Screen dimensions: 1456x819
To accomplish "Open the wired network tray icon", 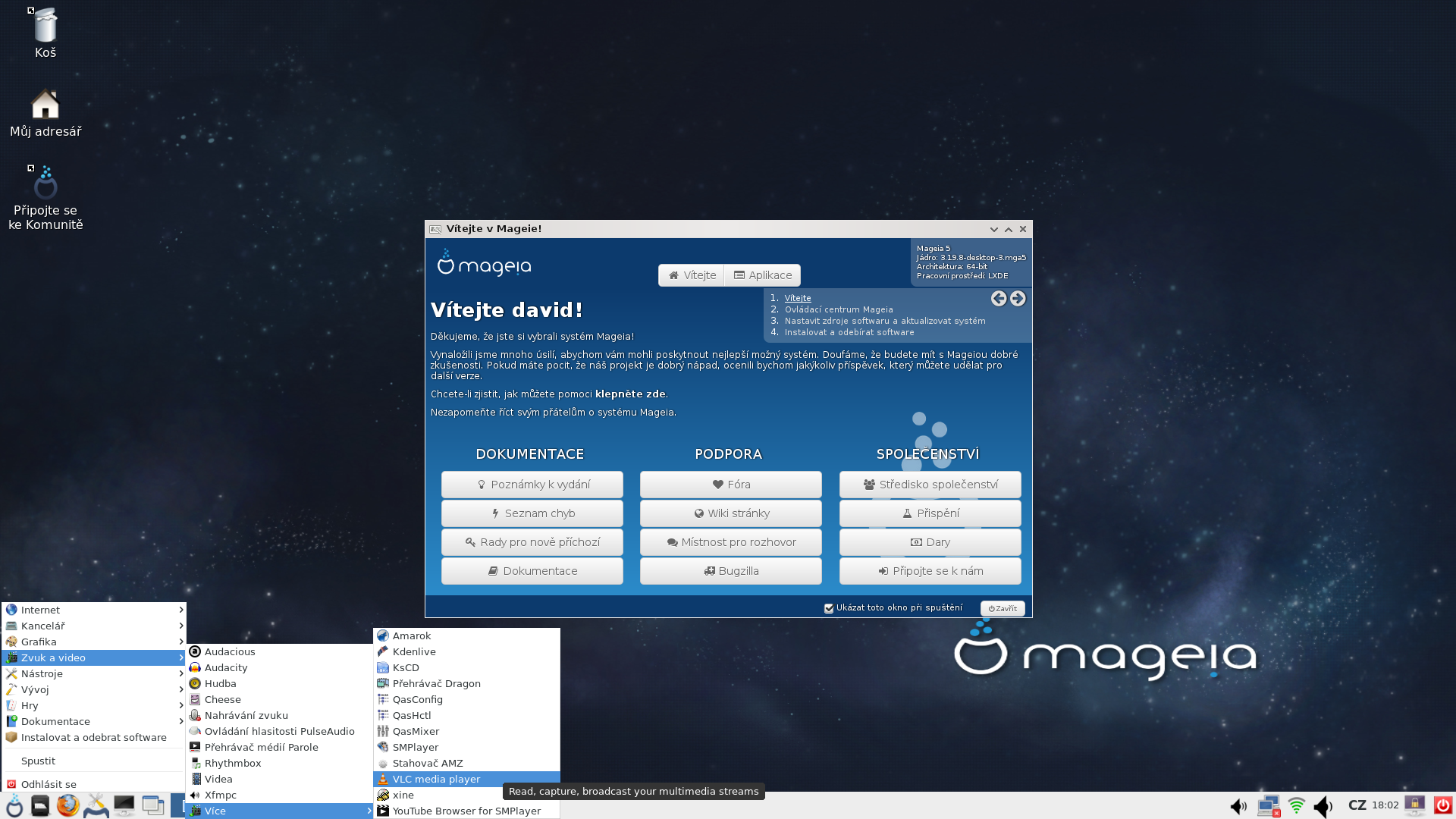I will point(1269,805).
